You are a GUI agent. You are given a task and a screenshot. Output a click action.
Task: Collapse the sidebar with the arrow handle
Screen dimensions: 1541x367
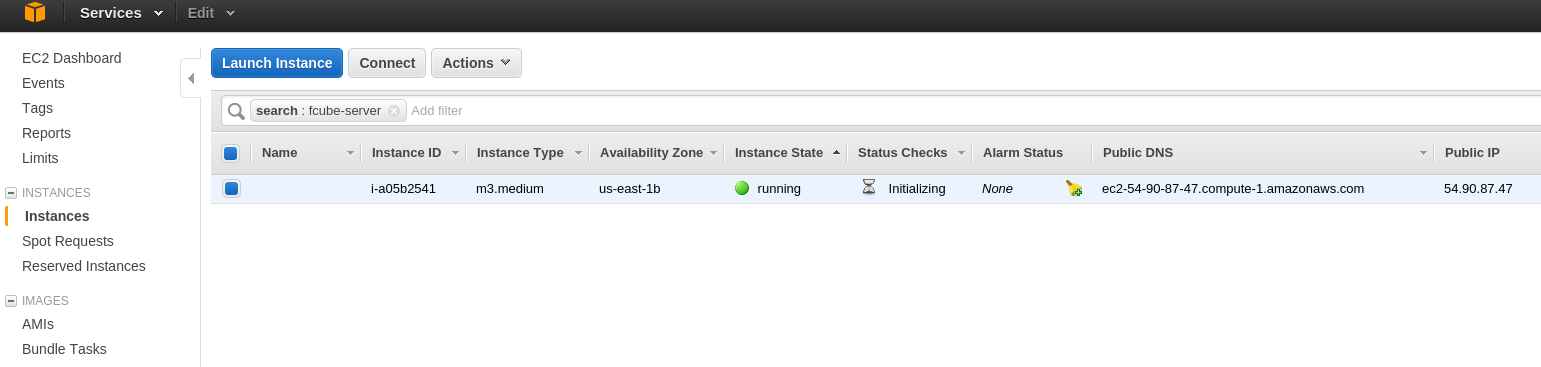[191, 78]
